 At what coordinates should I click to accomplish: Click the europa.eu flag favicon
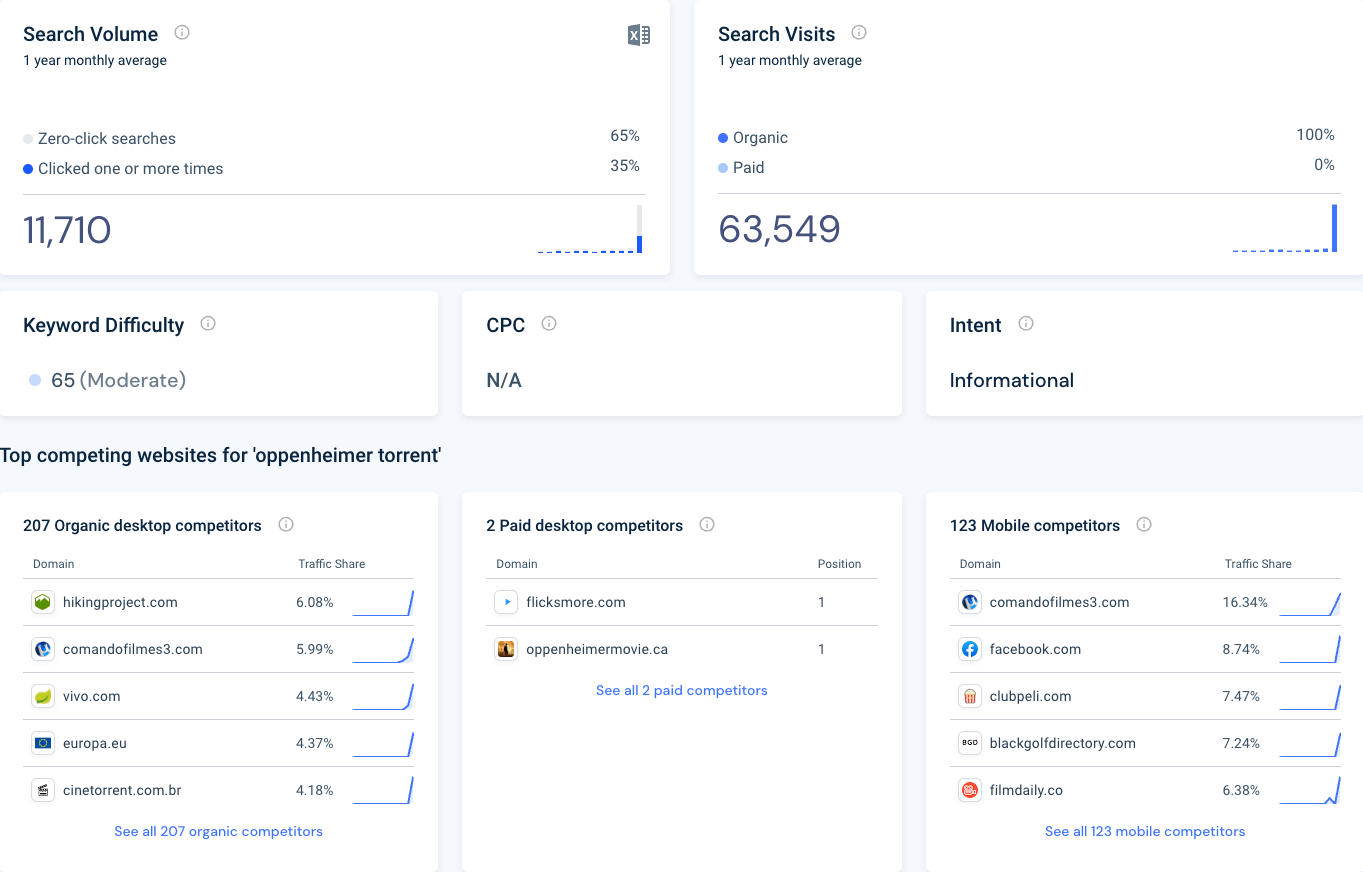(42, 743)
